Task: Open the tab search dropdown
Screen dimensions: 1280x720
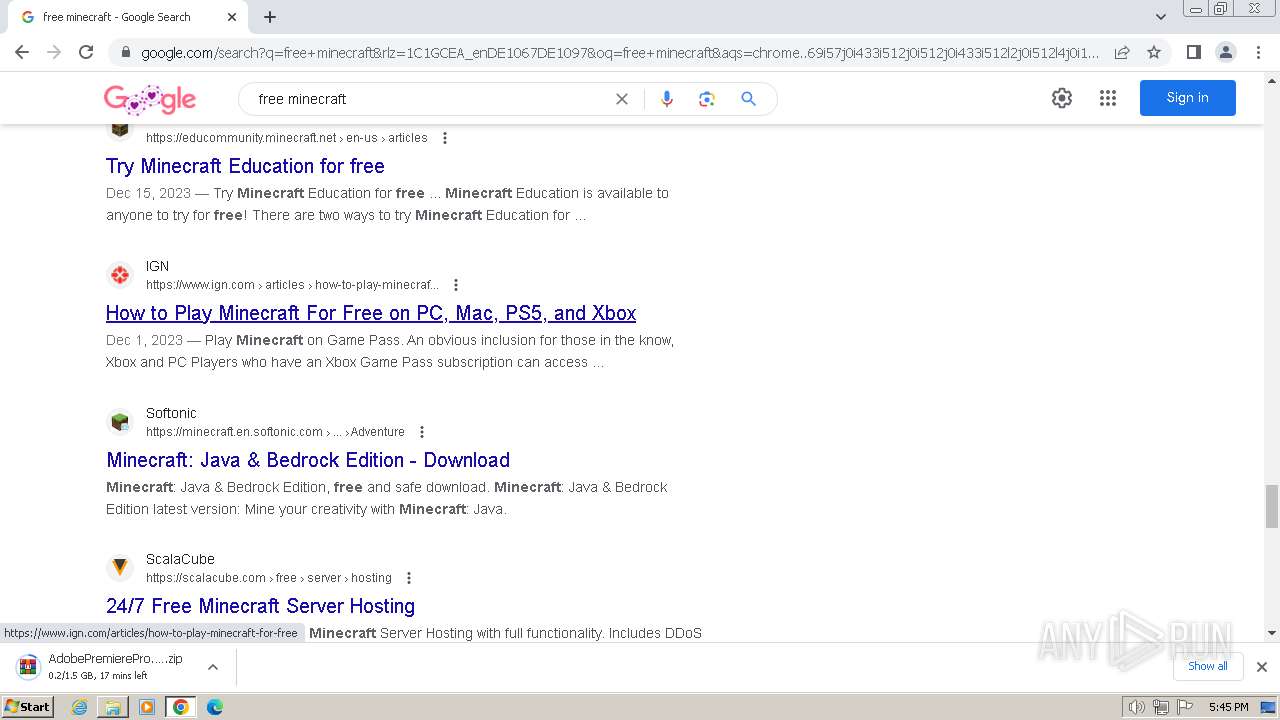Action: click(x=1161, y=17)
